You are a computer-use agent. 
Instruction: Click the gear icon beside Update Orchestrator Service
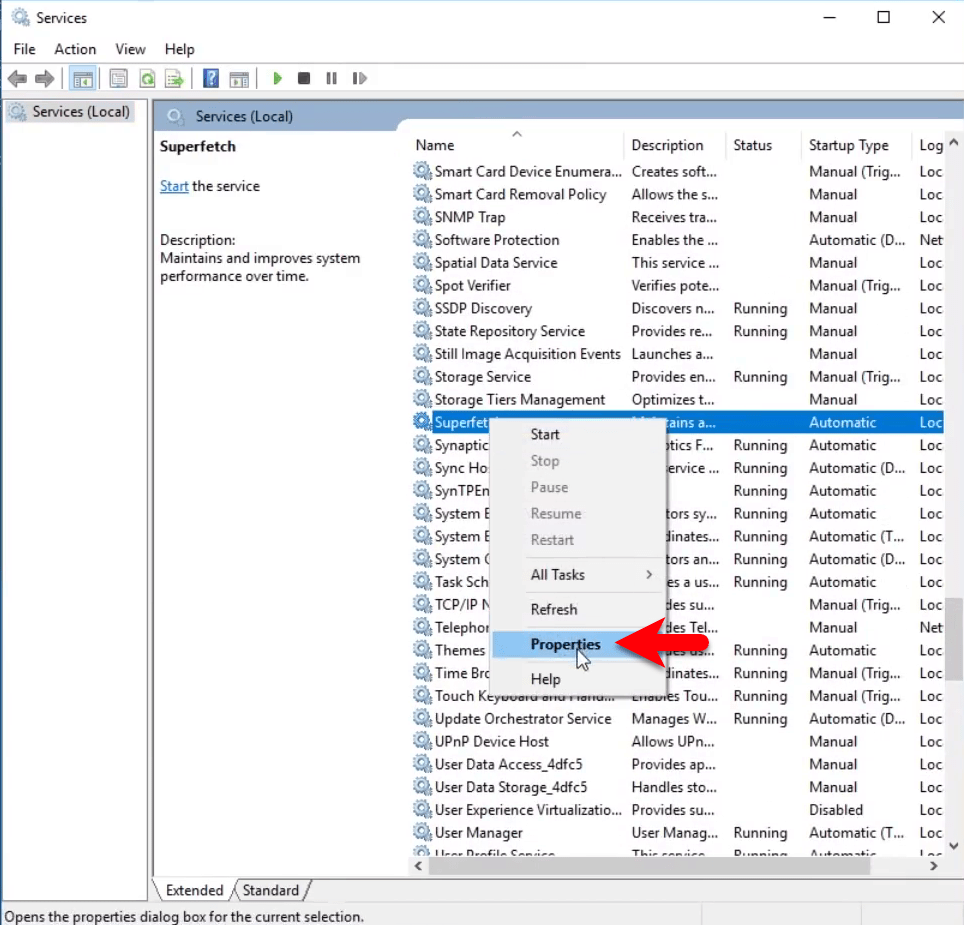[x=422, y=718]
